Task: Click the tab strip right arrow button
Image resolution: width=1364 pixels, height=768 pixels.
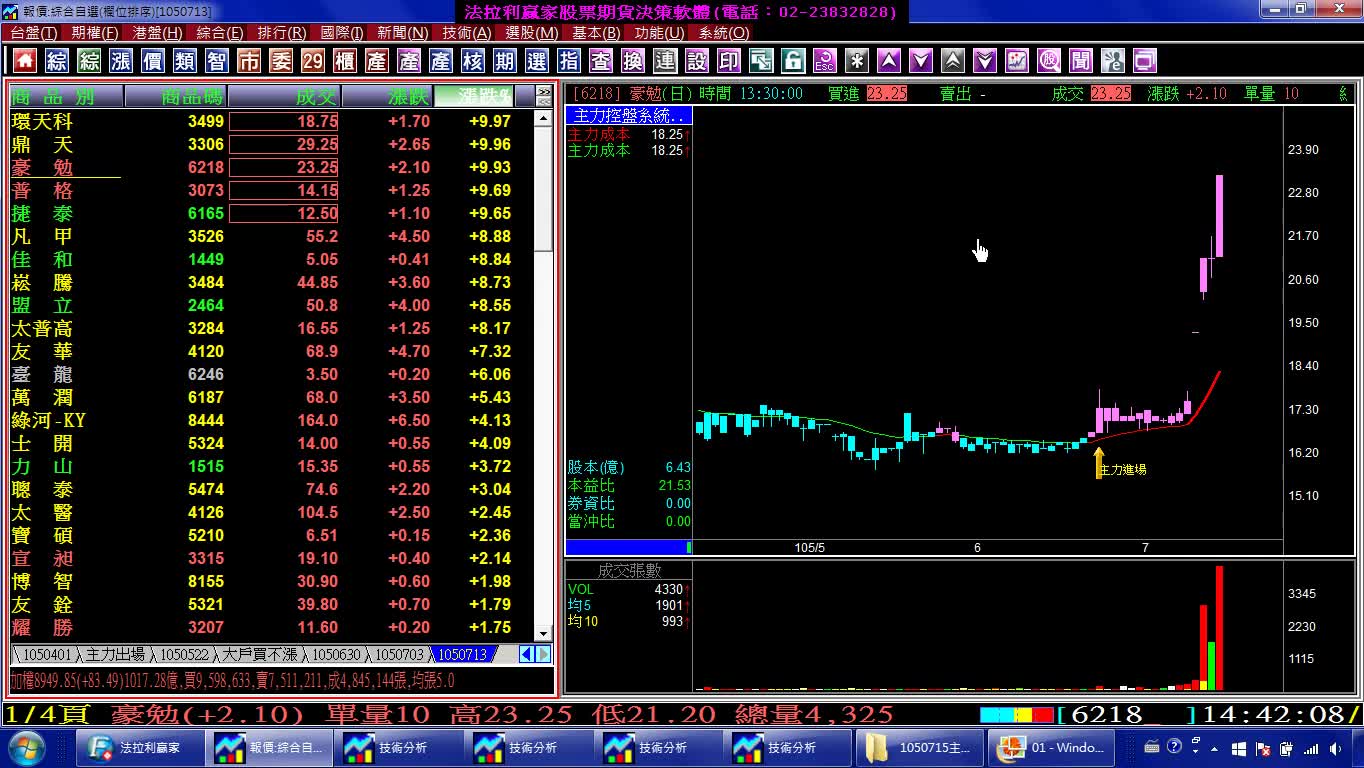Action: pos(543,654)
